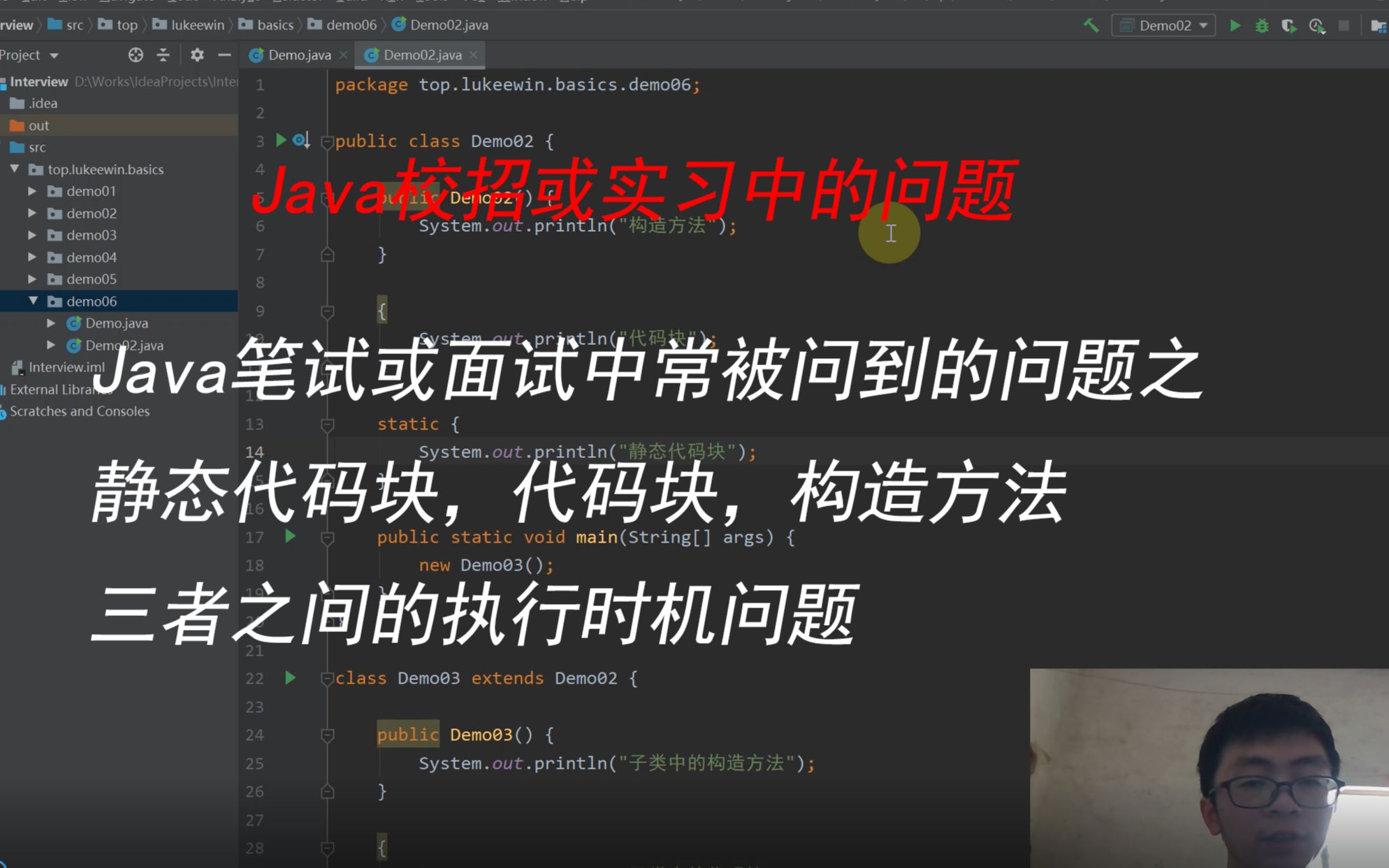
Task: Select the Debug run configuration icon
Action: (1262, 27)
